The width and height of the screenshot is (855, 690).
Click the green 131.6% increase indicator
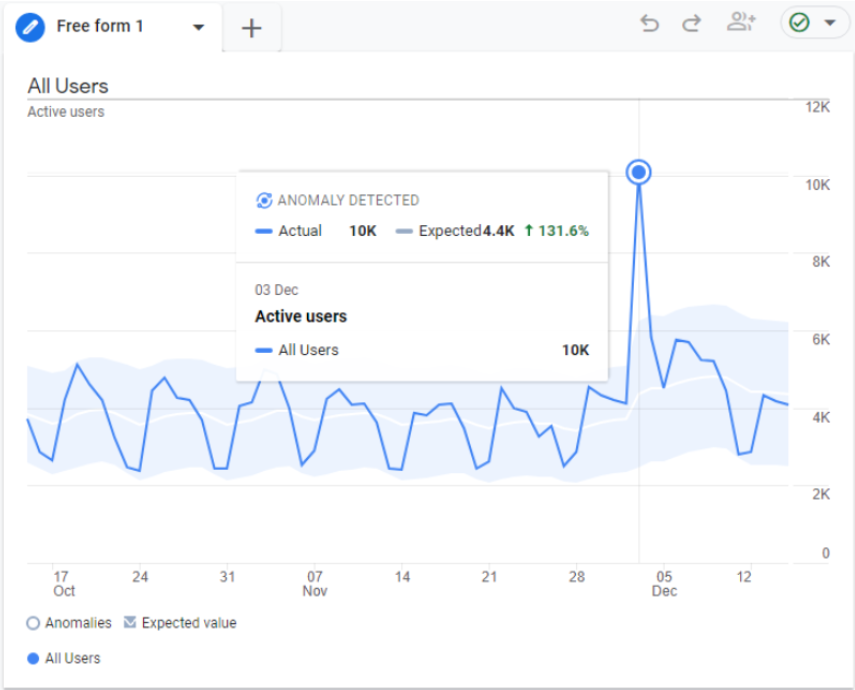click(x=557, y=231)
